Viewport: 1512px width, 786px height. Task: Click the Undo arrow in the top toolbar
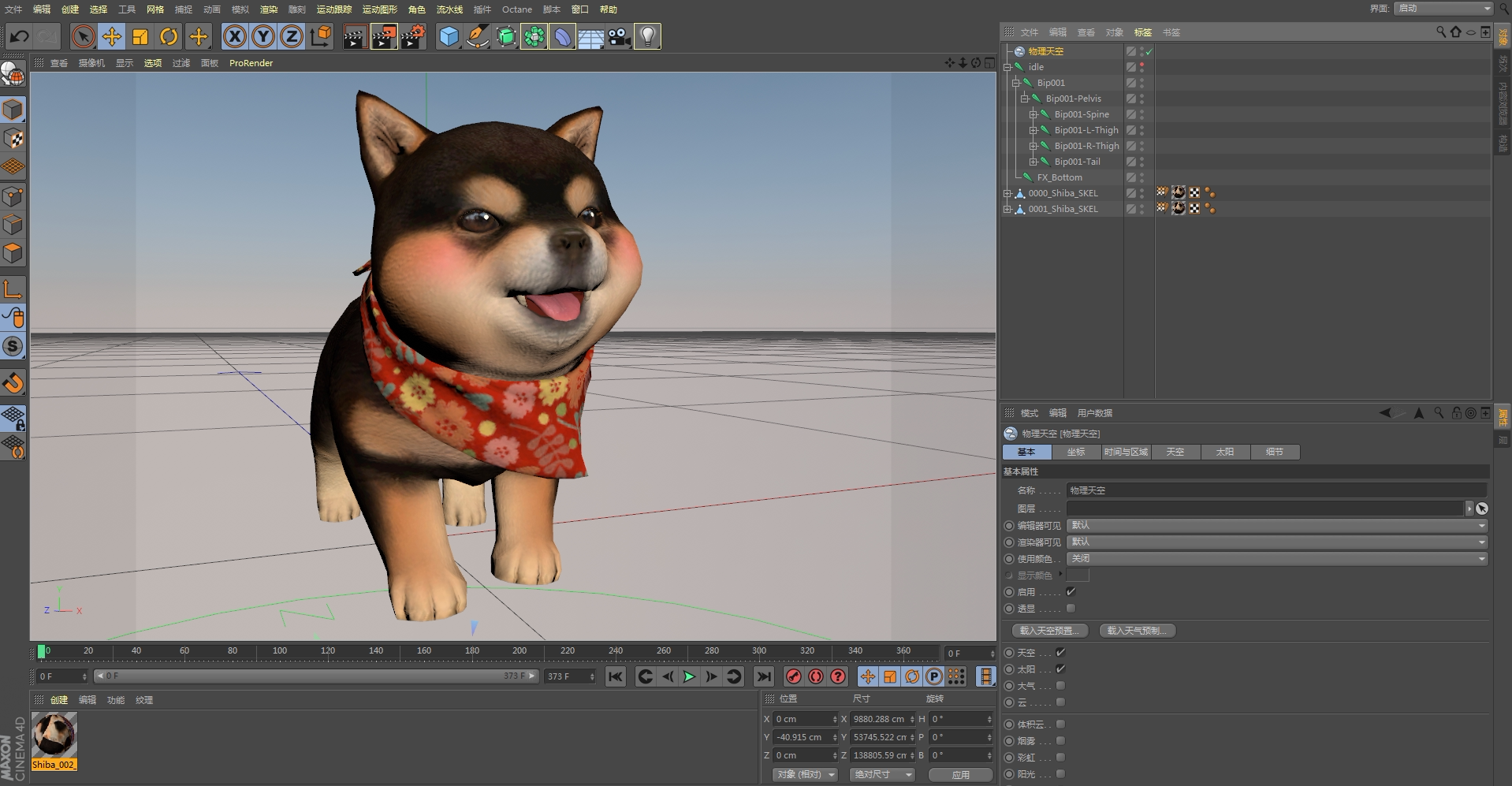coord(20,36)
